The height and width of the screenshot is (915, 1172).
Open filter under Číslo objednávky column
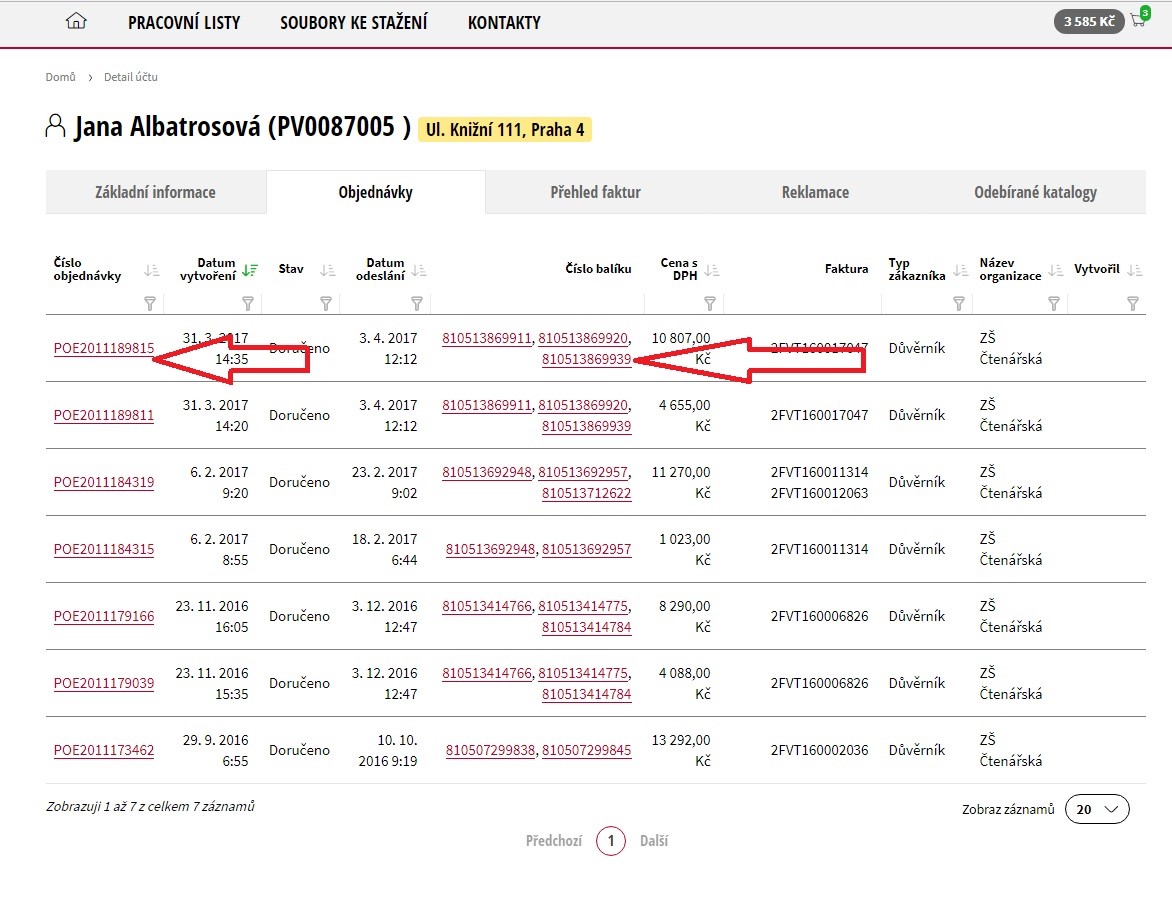151,303
